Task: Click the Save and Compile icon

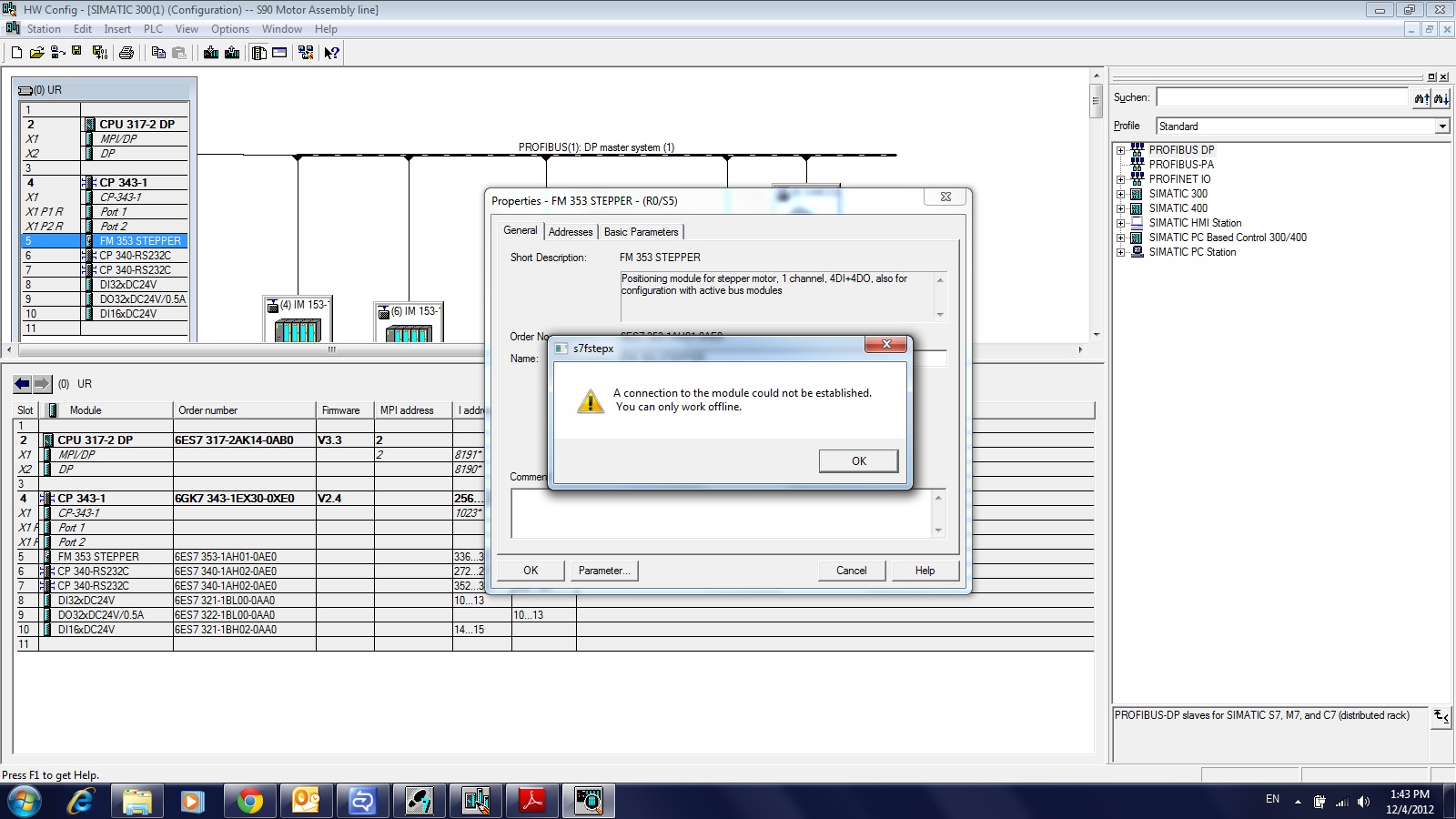Action: pos(99,53)
